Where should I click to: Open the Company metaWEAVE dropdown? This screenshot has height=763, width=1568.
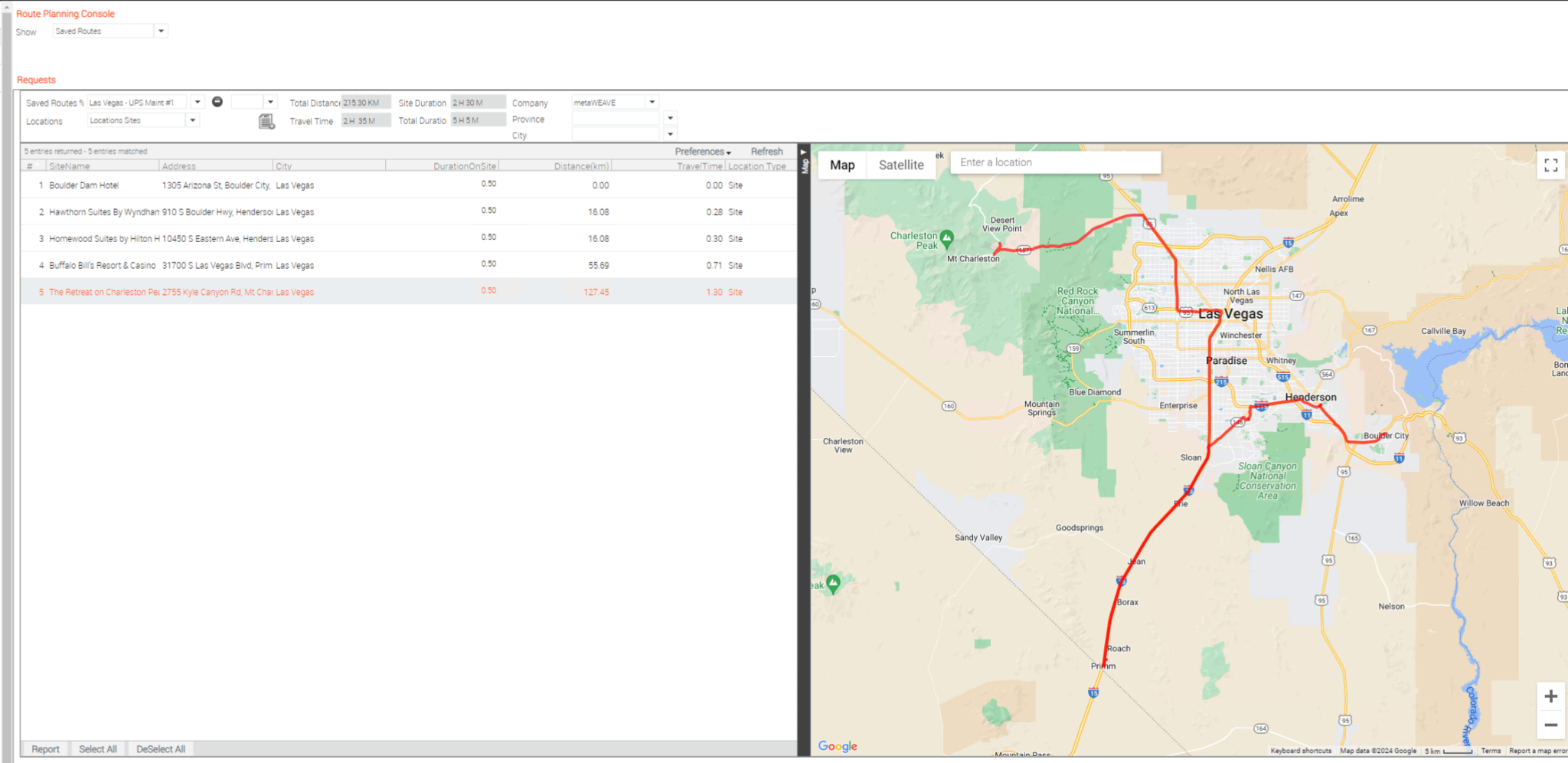click(x=652, y=102)
